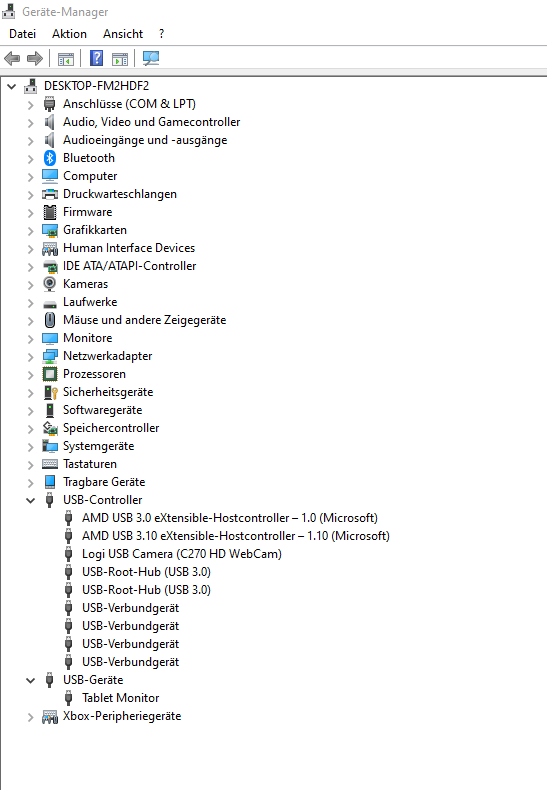This screenshot has width=547, height=790.
Task: Click the Back arrow toolbar icon
Action: (x=12, y=58)
